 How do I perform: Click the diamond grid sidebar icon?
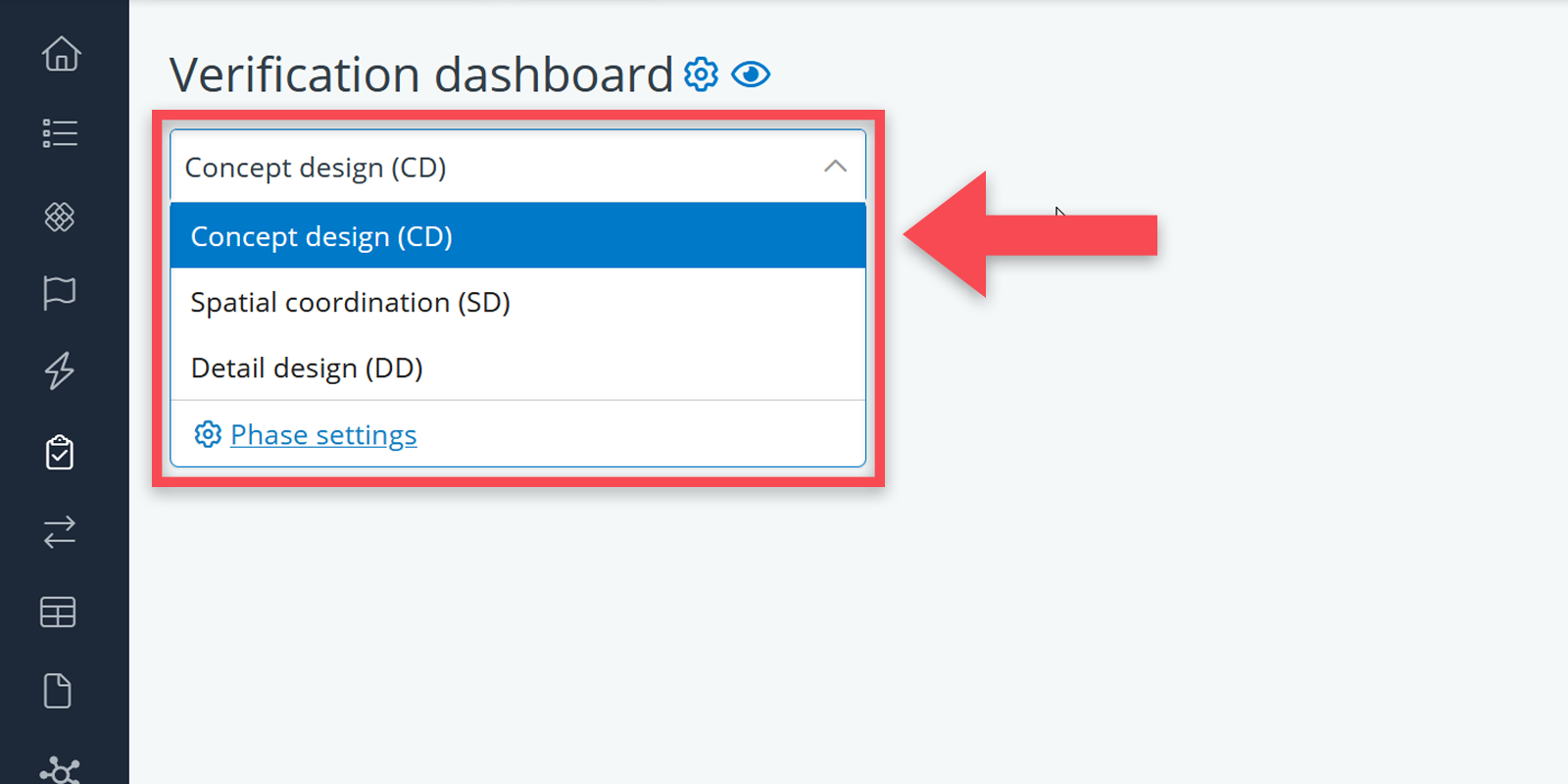[60, 217]
